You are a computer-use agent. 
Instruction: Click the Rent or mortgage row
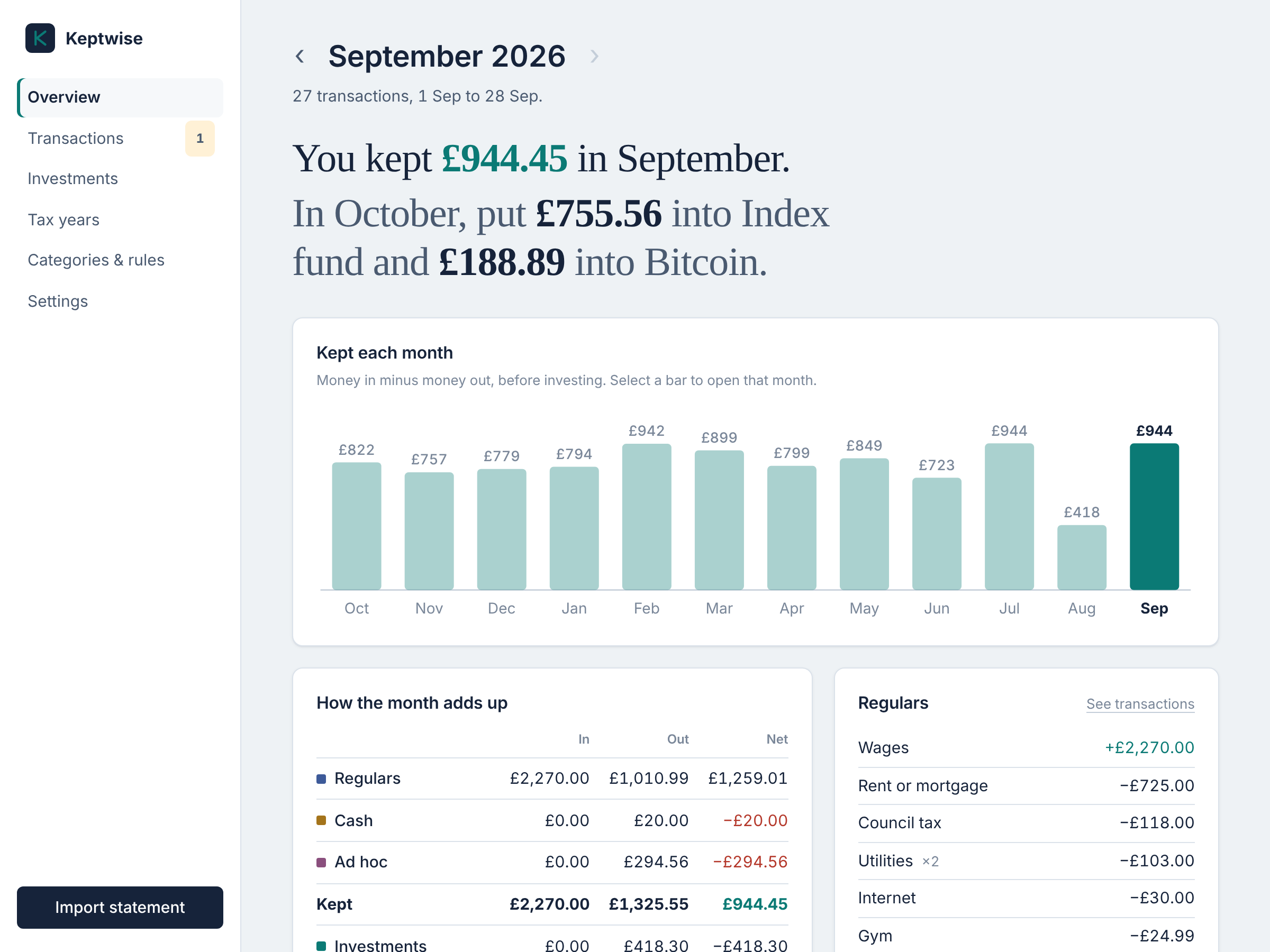[1026, 786]
